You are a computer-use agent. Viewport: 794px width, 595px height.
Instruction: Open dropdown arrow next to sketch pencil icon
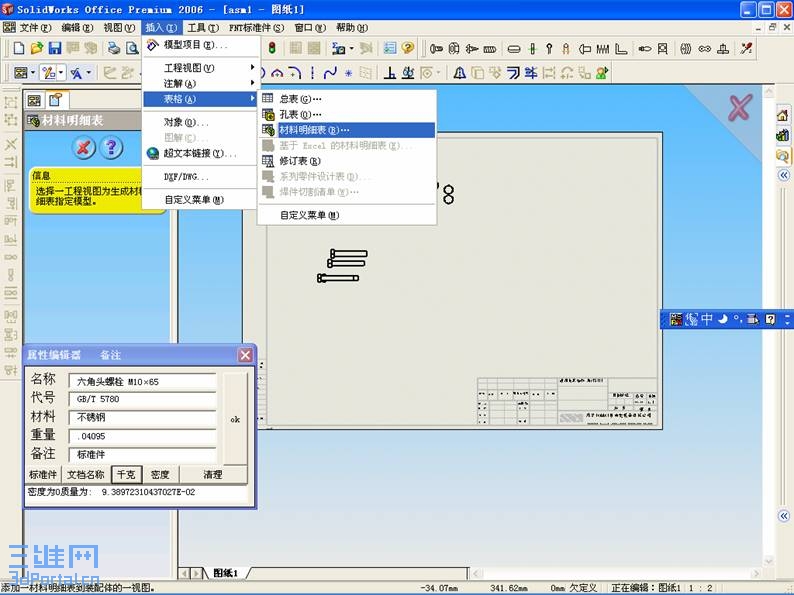click(x=61, y=73)
